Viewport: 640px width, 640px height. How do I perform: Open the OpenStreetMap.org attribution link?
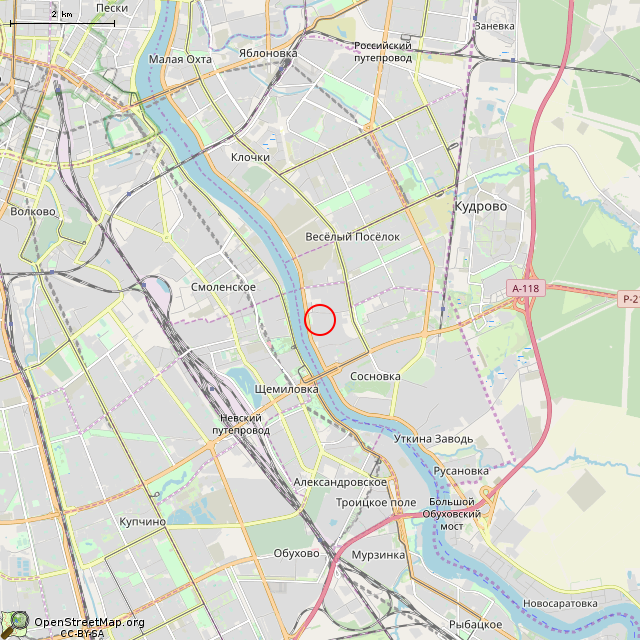[x=89, y=622]
